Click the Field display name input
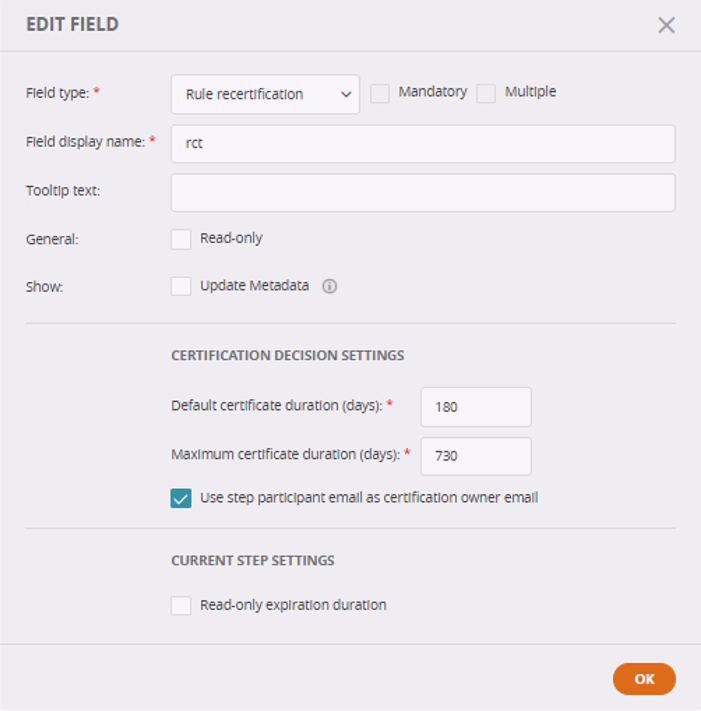 click(423, 144)
